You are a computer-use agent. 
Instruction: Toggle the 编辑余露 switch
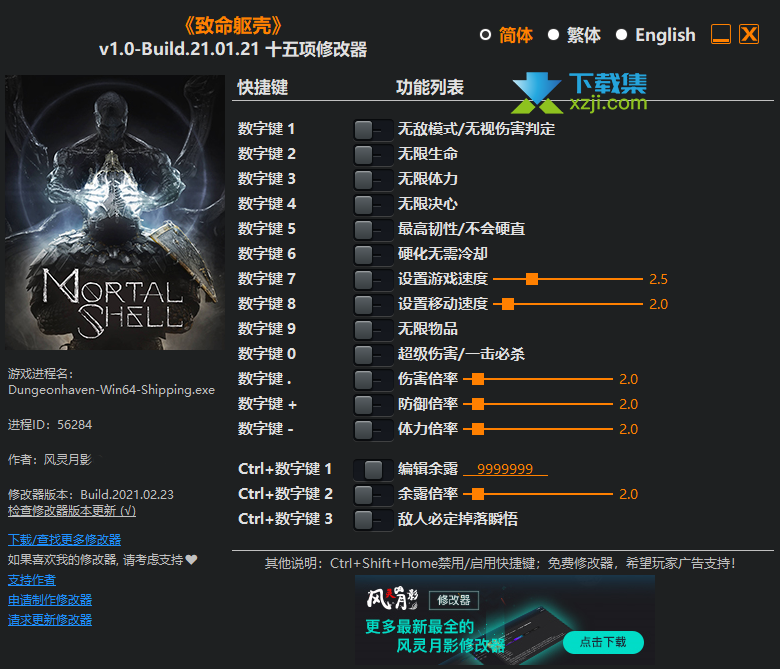(373, 470)
